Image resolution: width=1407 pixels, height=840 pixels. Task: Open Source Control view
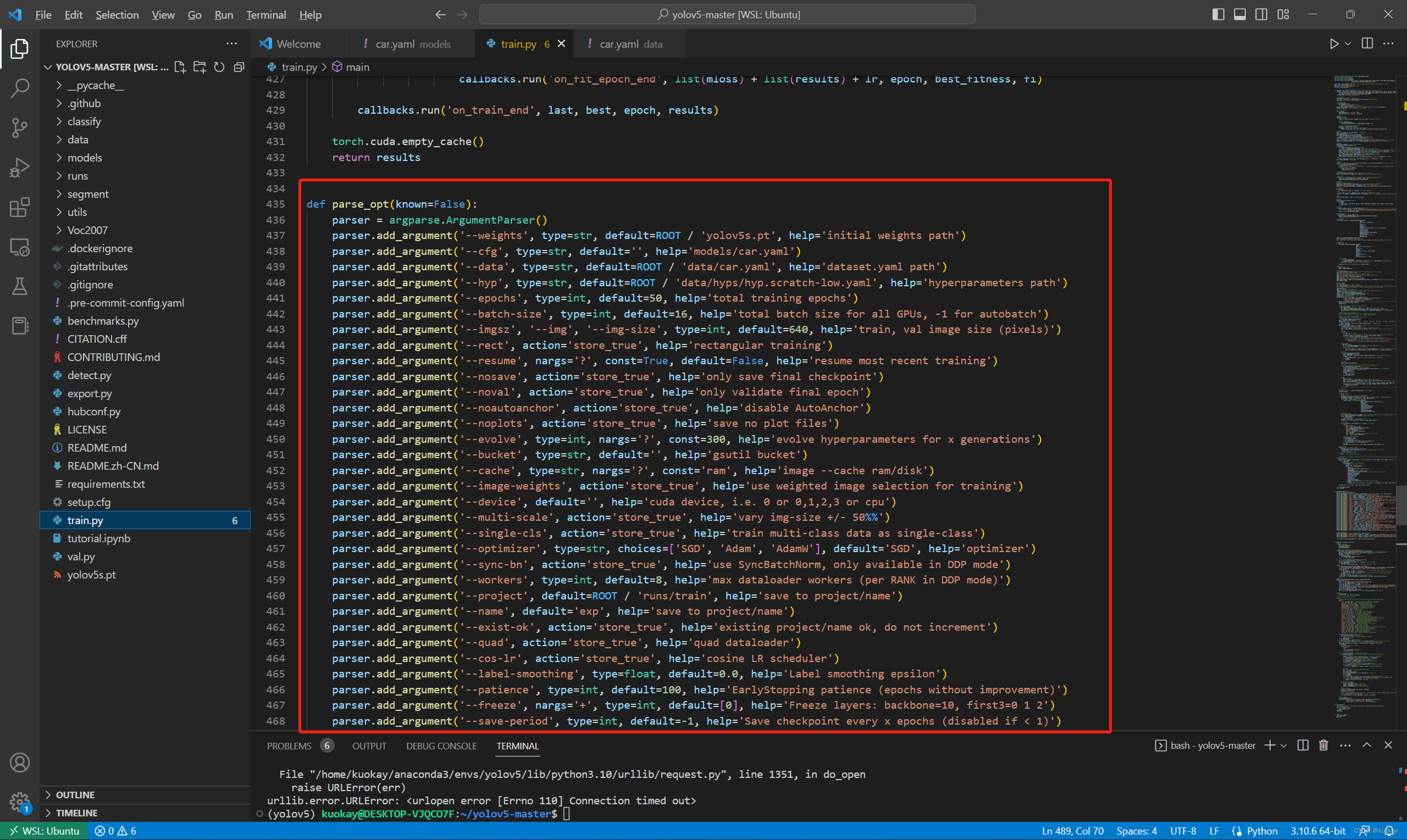click(x=20, y=128)
